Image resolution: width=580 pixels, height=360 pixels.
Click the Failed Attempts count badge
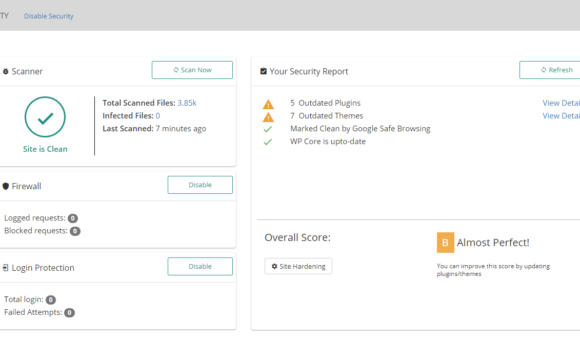click(69, 313)
